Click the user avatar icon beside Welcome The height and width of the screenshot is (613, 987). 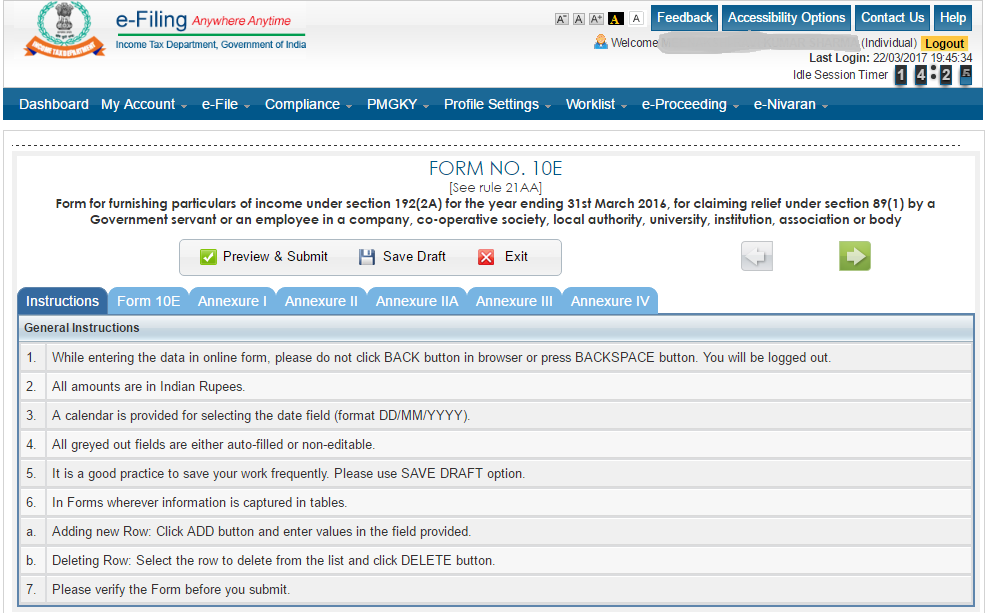pos(601,42)
